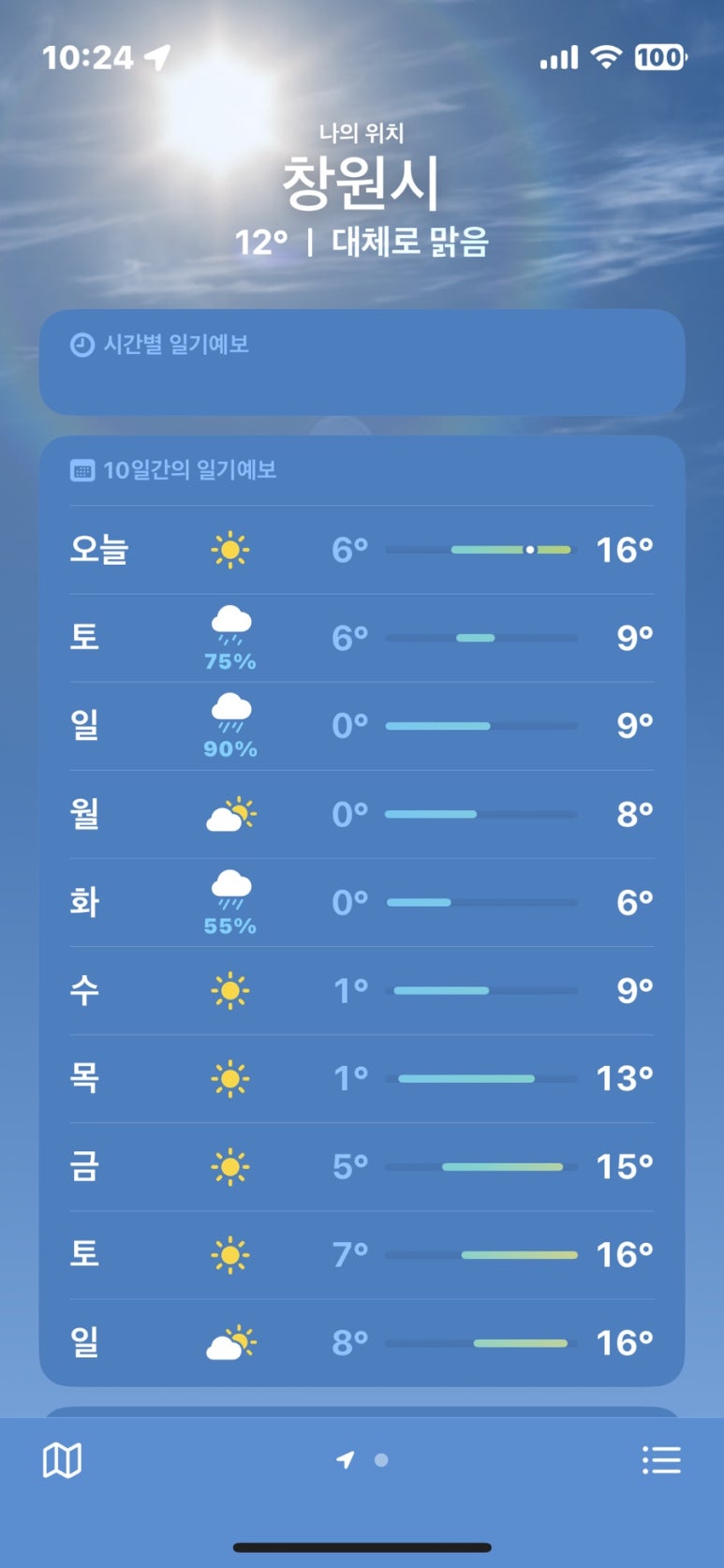Tap the second page dot indicator
The image size is (724, 1568).
(x=381, y=1459)
